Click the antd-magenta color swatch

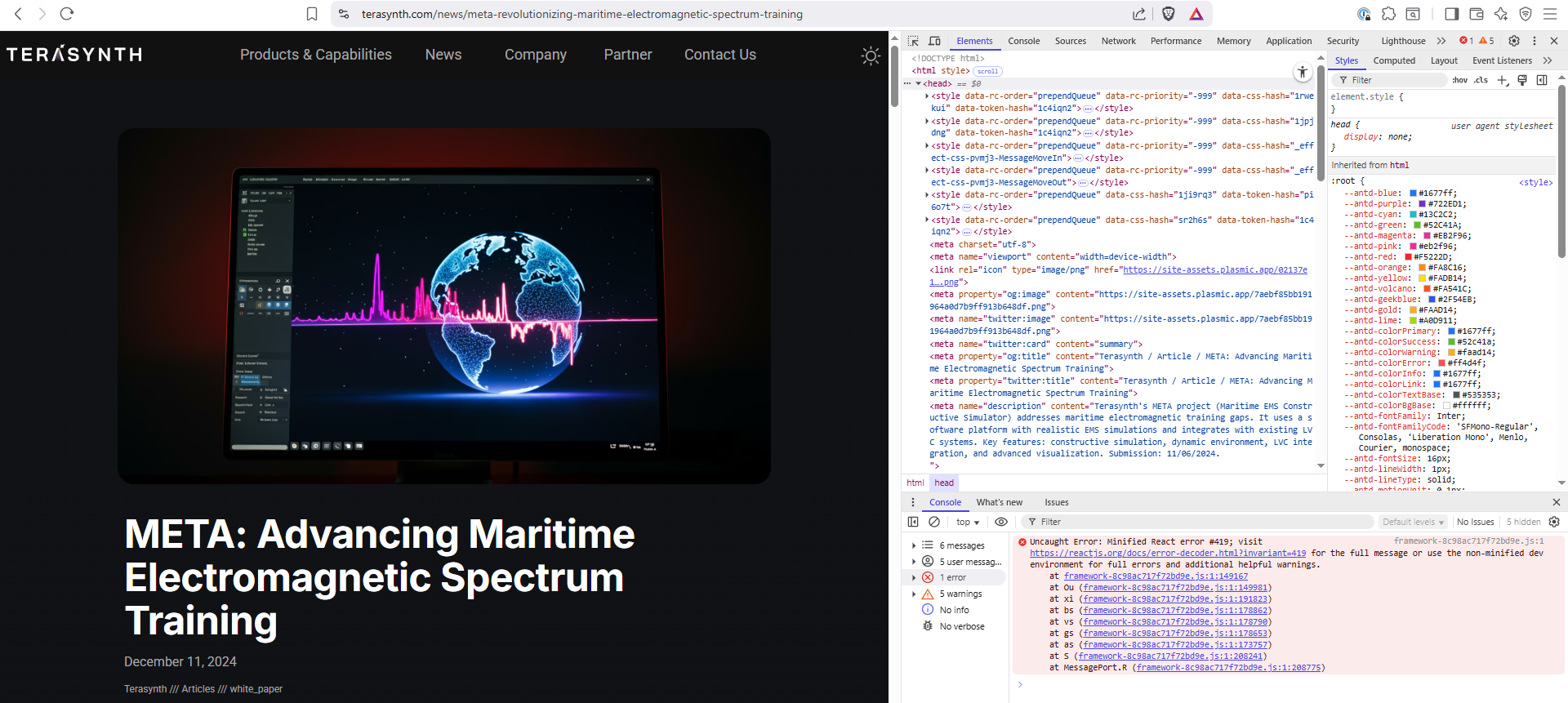[x=1427, y=236]
